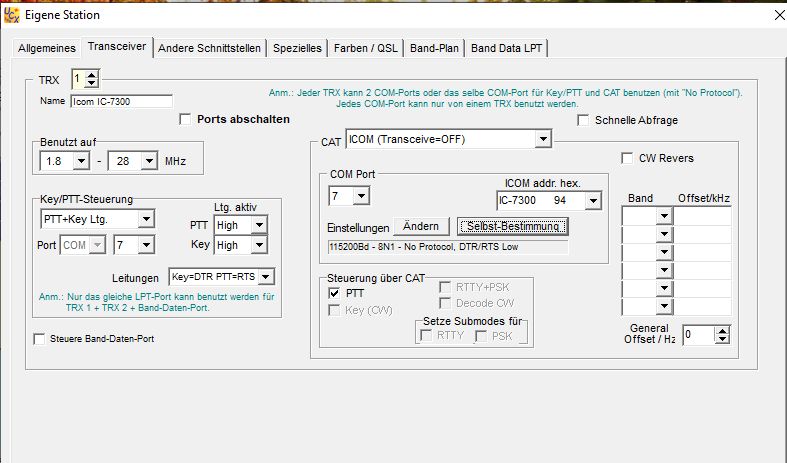Image resolution: width=787 pixels, height=463 pixels.
Task: Enable Ports abschalten checkbox
Action: [x=185, y=120]
